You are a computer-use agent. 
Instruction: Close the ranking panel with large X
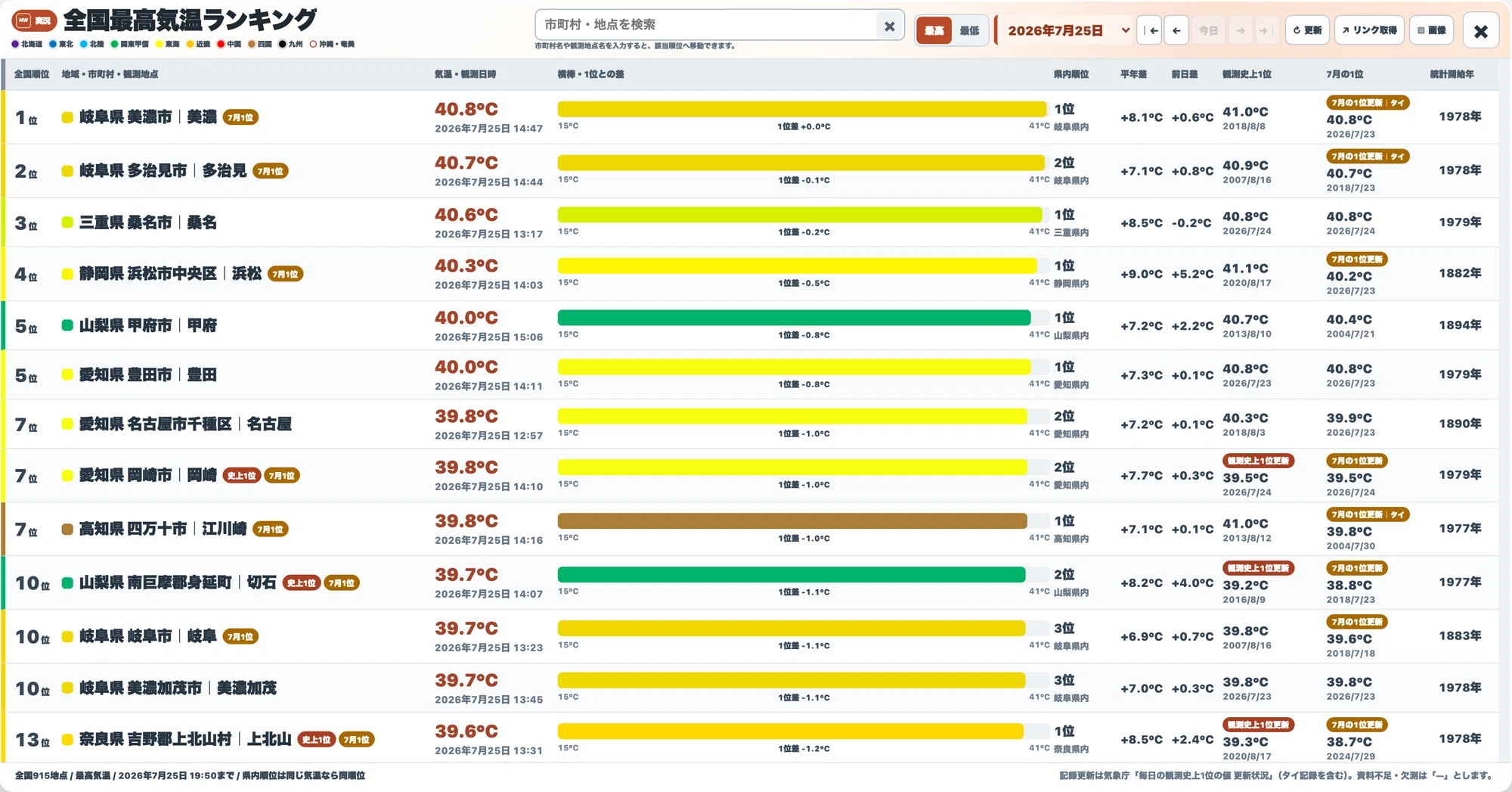pos(1481,31)
